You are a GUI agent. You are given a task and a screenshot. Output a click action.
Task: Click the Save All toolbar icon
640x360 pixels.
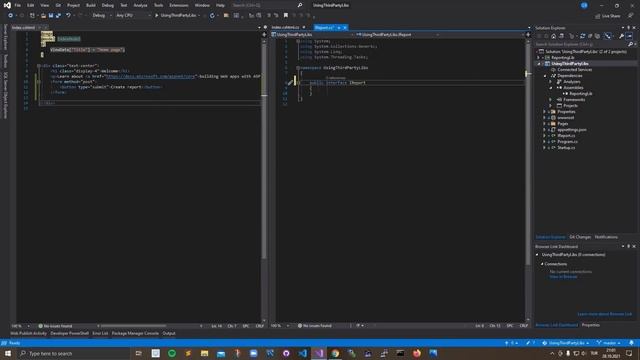click(x=58, y=16)
